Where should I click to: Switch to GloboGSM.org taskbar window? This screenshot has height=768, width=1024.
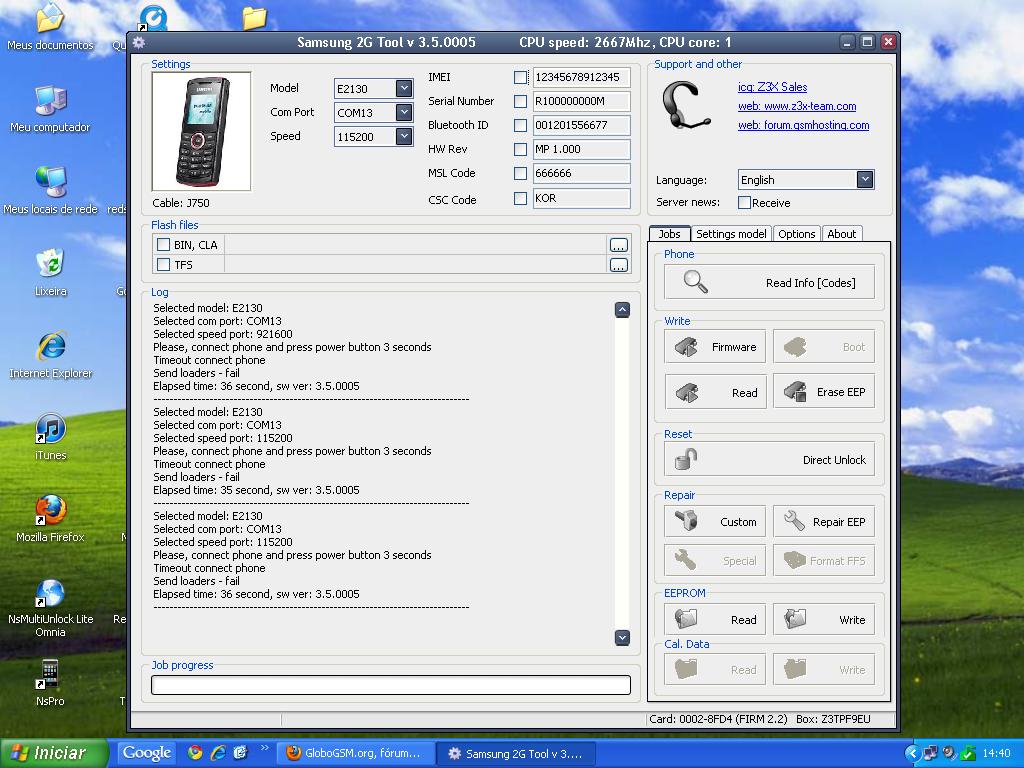coord(354,753)
